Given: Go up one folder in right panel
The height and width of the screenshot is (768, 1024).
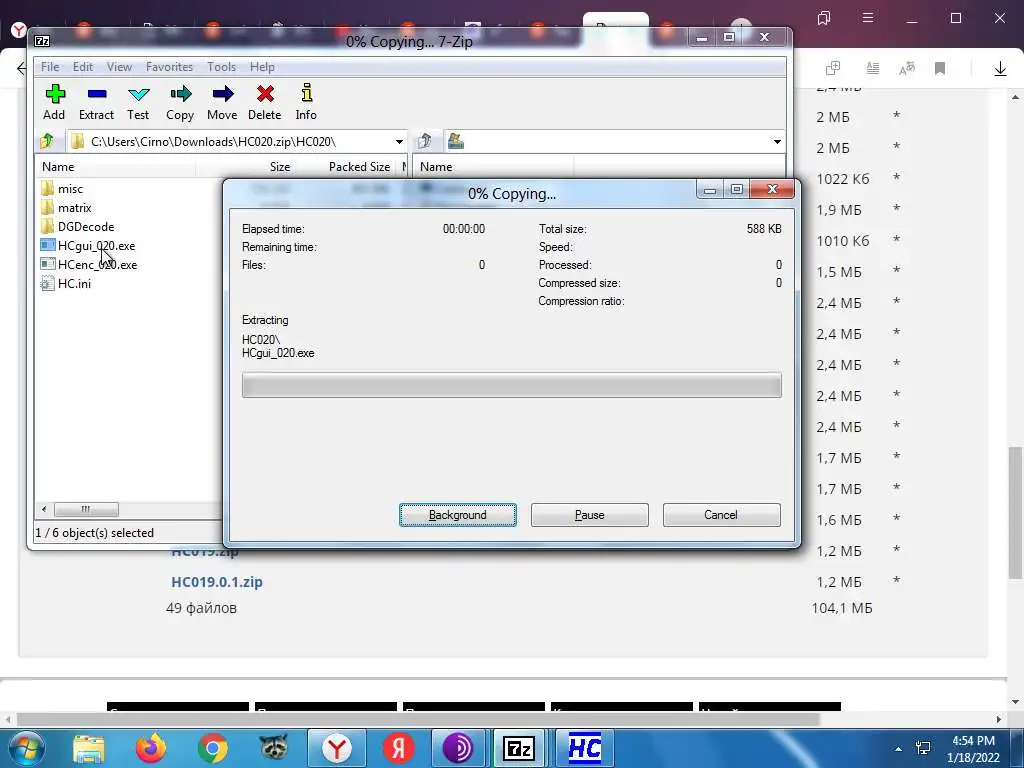Looking at the screenshot, I should tap(424, 141).
